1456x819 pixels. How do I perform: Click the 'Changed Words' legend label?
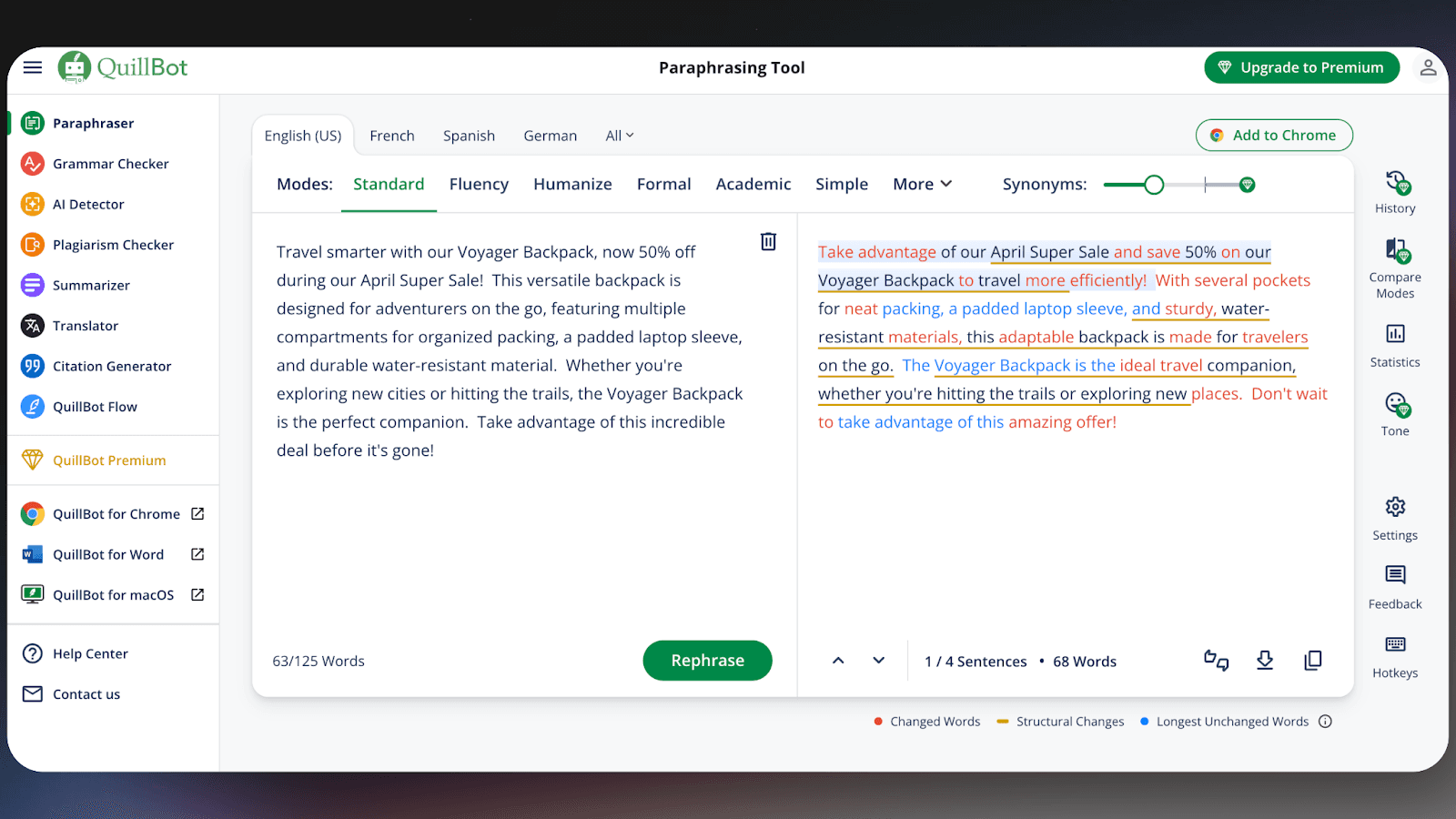click(935, 722)
